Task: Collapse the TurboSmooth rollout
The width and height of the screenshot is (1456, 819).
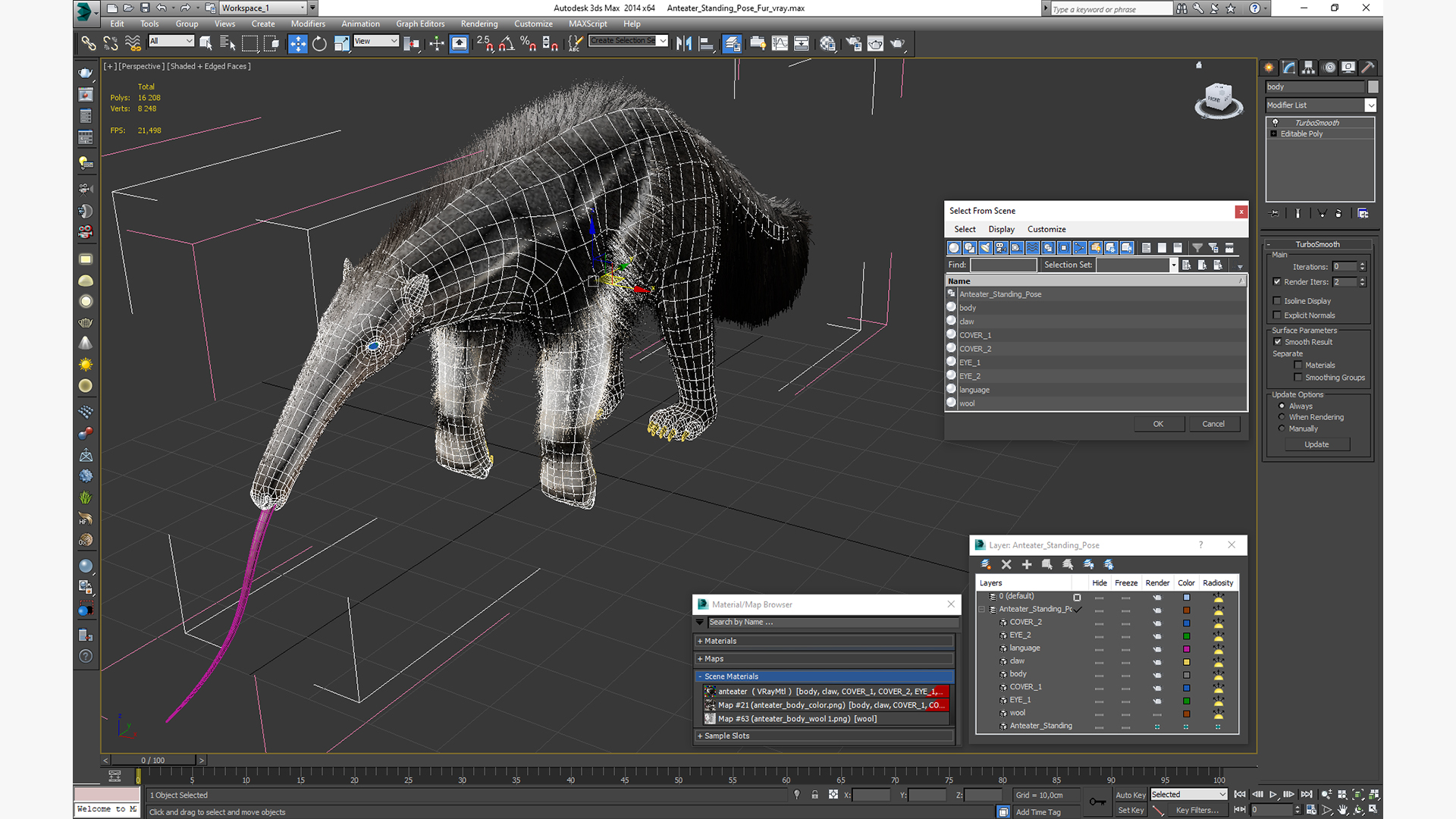Action: tap(1318, 245)
